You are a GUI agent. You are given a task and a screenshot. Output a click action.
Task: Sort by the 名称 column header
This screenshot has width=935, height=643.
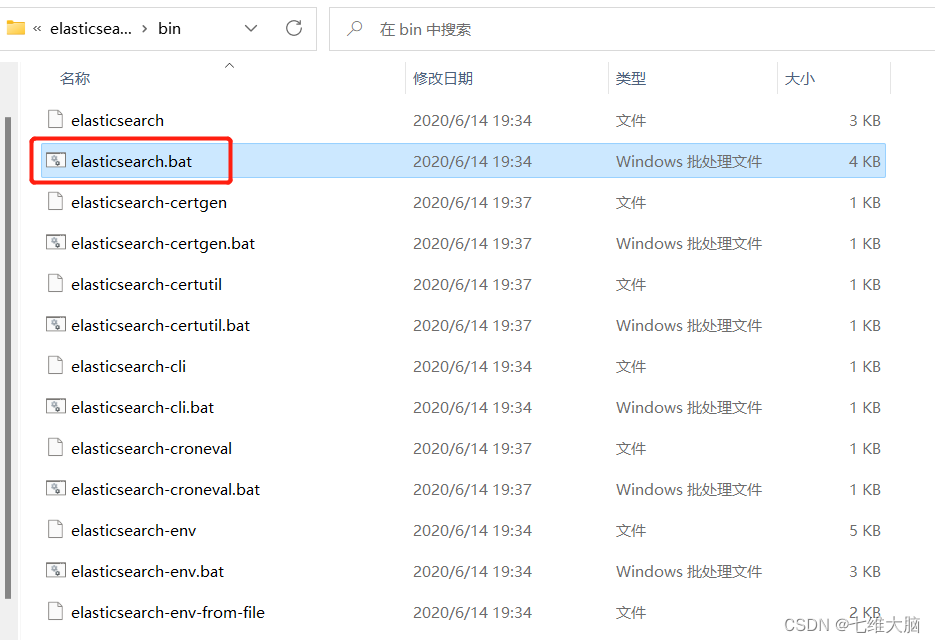pos(75,78)
